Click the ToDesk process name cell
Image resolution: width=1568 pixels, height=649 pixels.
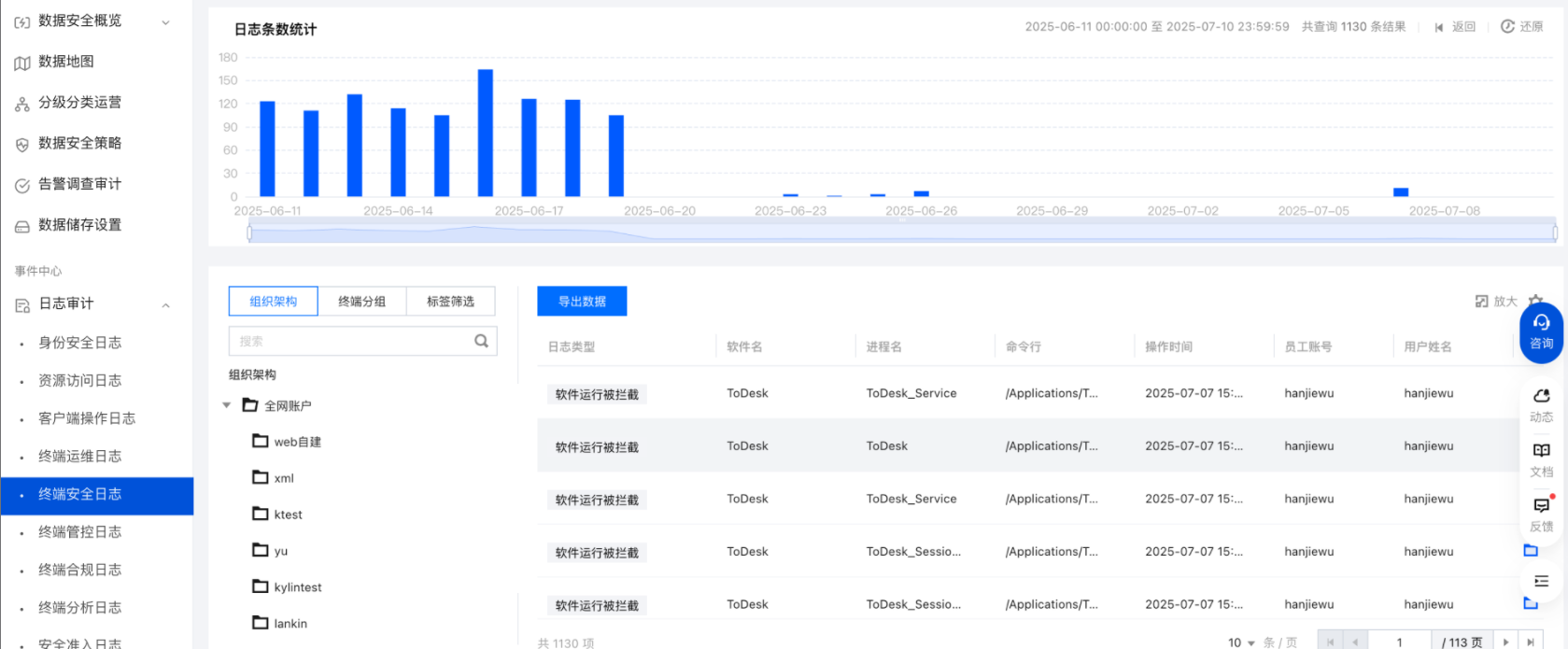(x=886, y=446)
